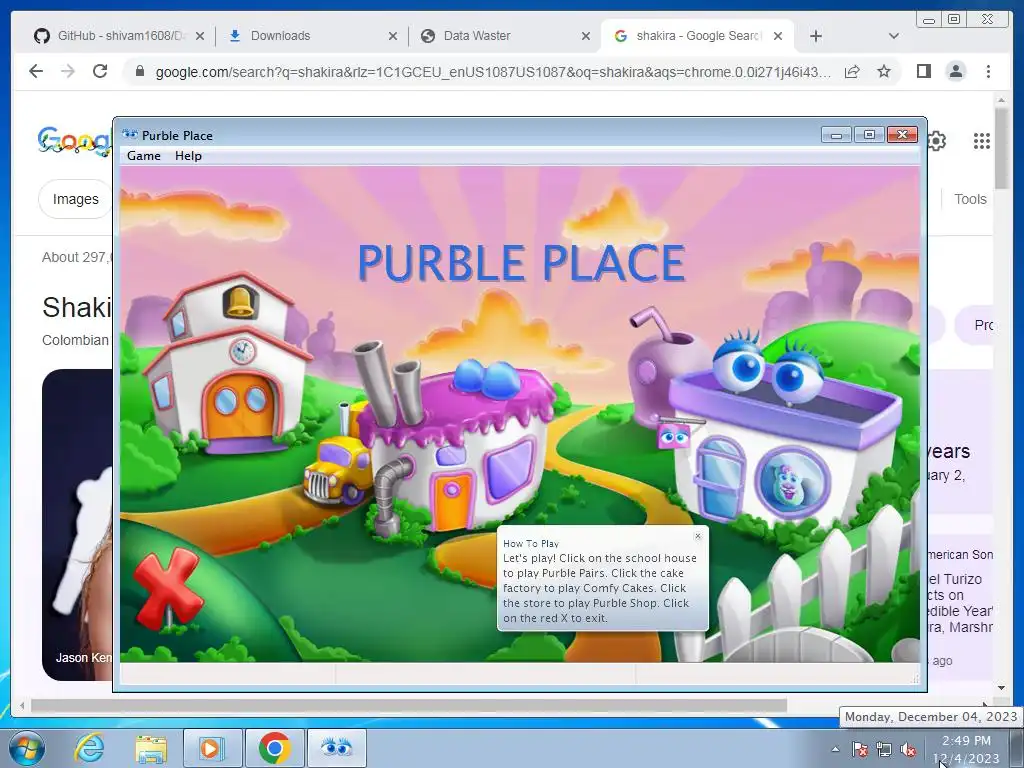Open the Help menu in Purble Place

point(188,155)
